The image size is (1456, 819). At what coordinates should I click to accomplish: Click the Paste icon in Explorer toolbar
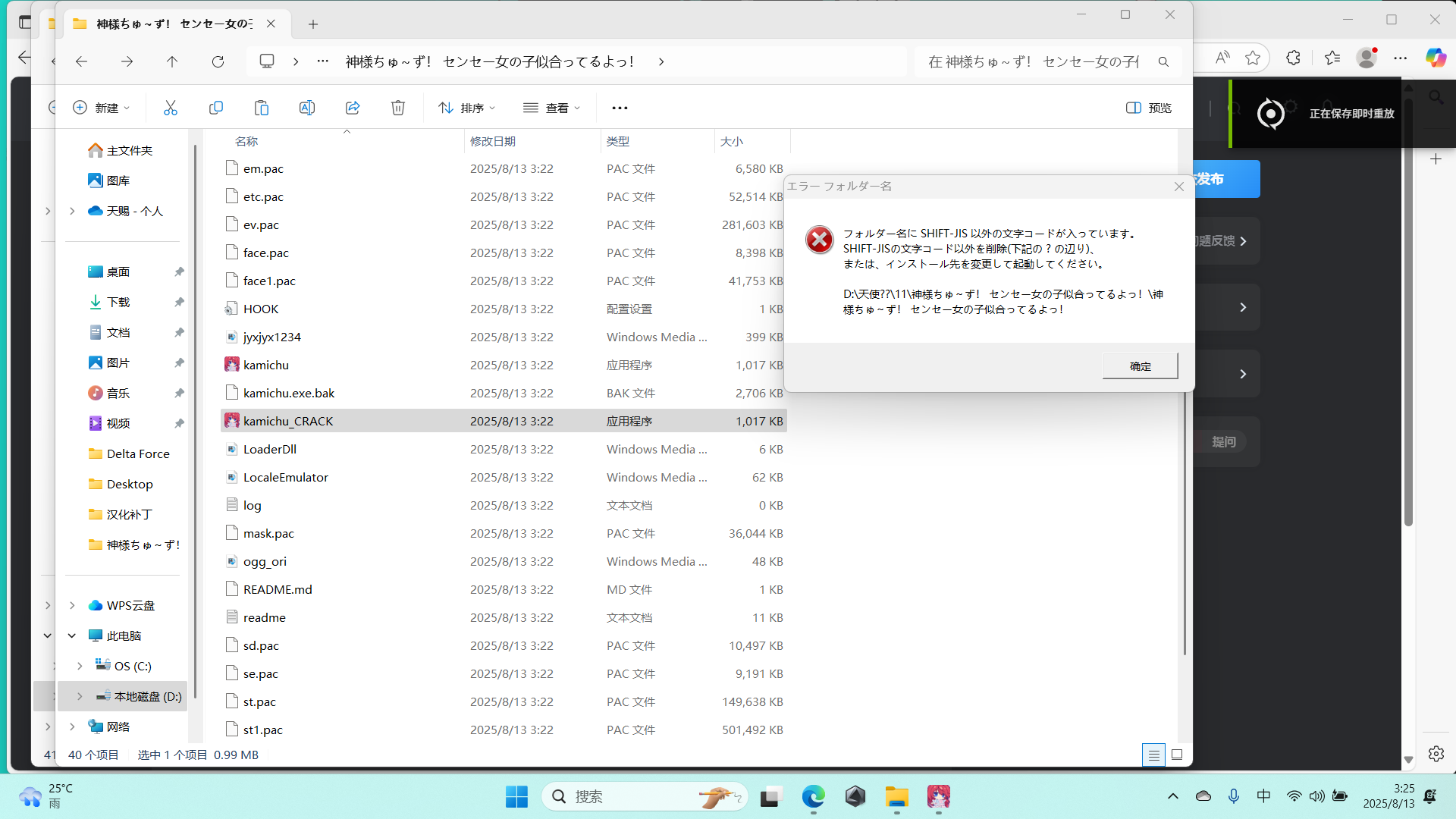point(262,107)
